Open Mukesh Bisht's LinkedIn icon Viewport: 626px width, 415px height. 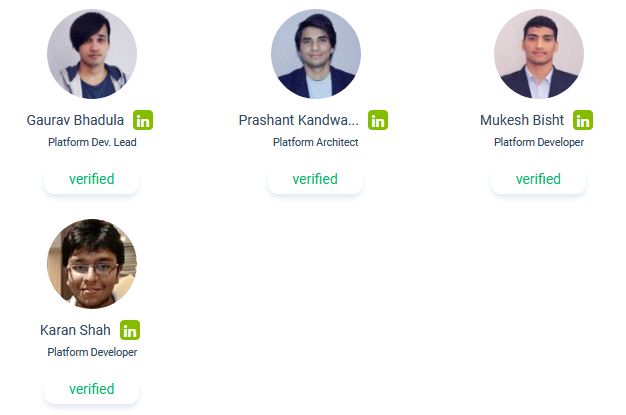click(583, 120)
